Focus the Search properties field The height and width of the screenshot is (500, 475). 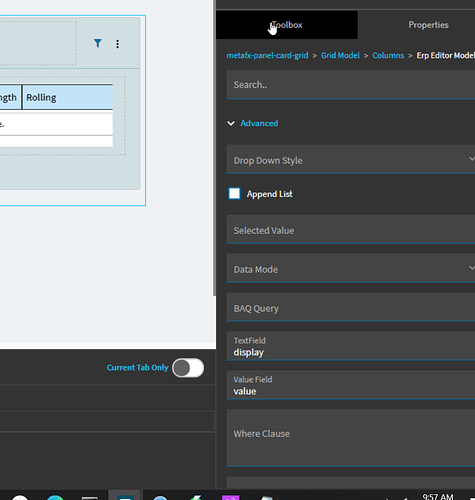[351, 85]
